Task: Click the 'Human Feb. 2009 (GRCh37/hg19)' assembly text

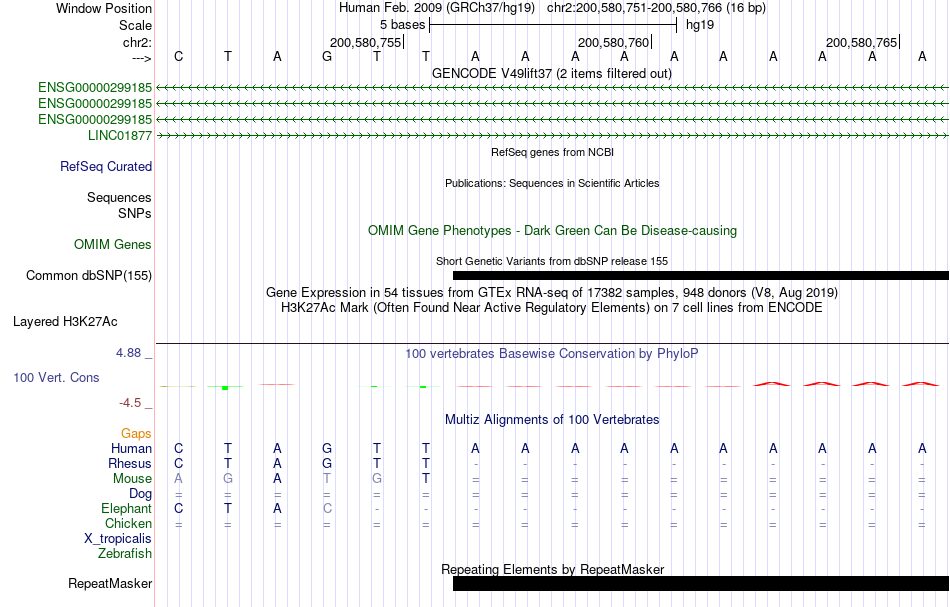Action: [x=437, y=8]
